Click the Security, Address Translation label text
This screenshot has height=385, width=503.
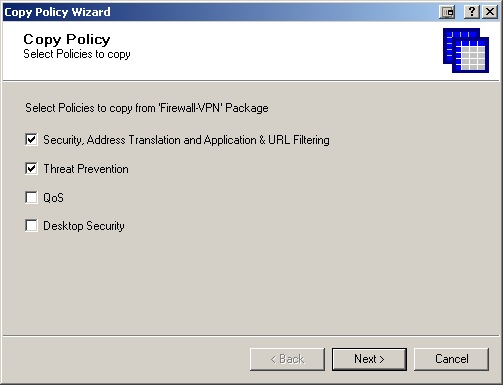click(x=186, y=140)
